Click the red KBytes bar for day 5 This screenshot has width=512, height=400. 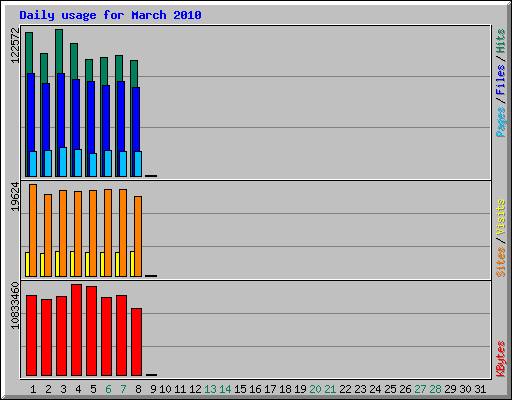91,331
